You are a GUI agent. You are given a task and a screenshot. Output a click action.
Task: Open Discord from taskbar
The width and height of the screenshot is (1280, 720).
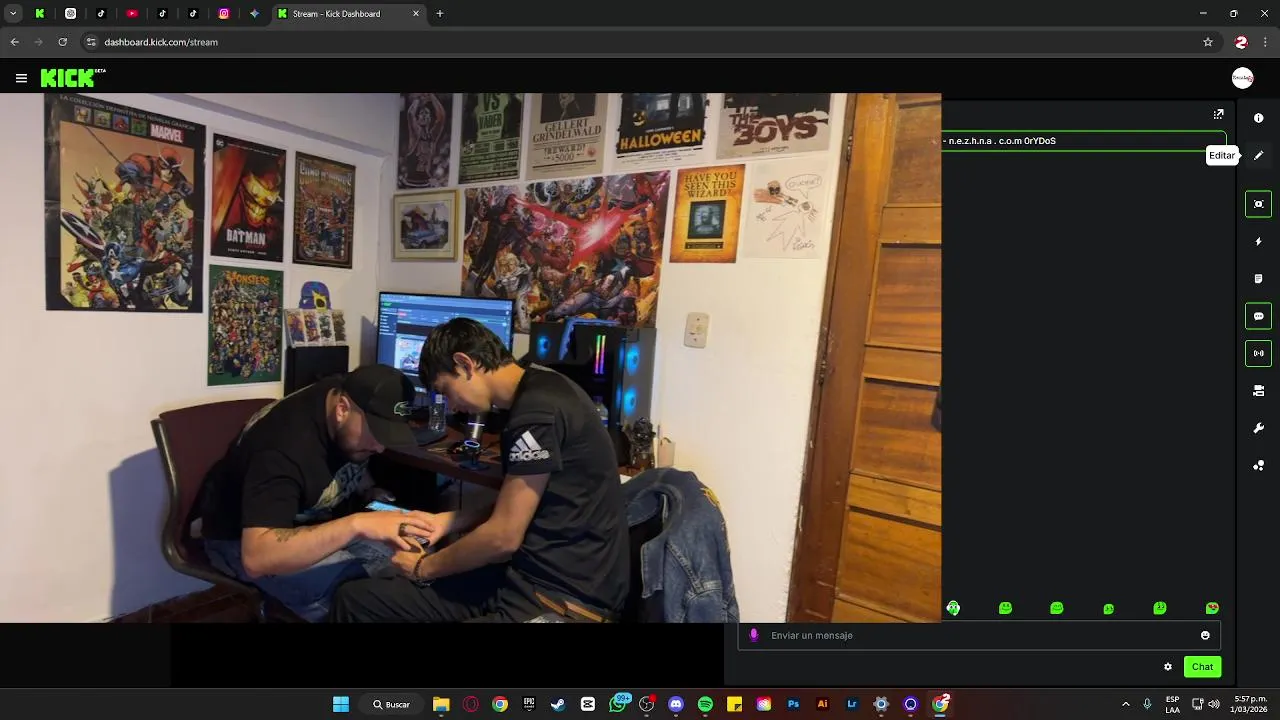[x=676, y=704]
